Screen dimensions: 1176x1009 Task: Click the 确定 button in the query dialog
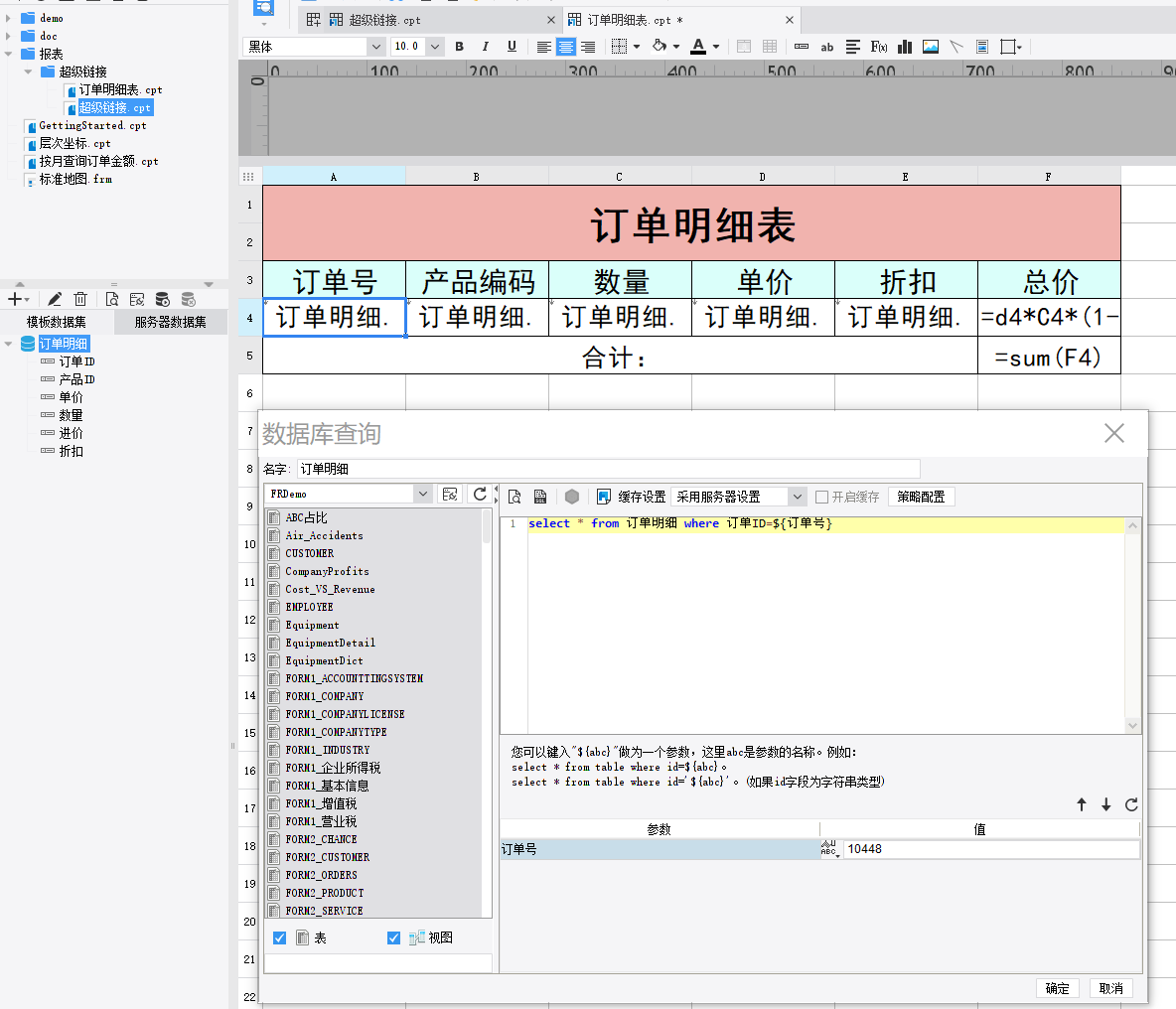pos(1058,988)
